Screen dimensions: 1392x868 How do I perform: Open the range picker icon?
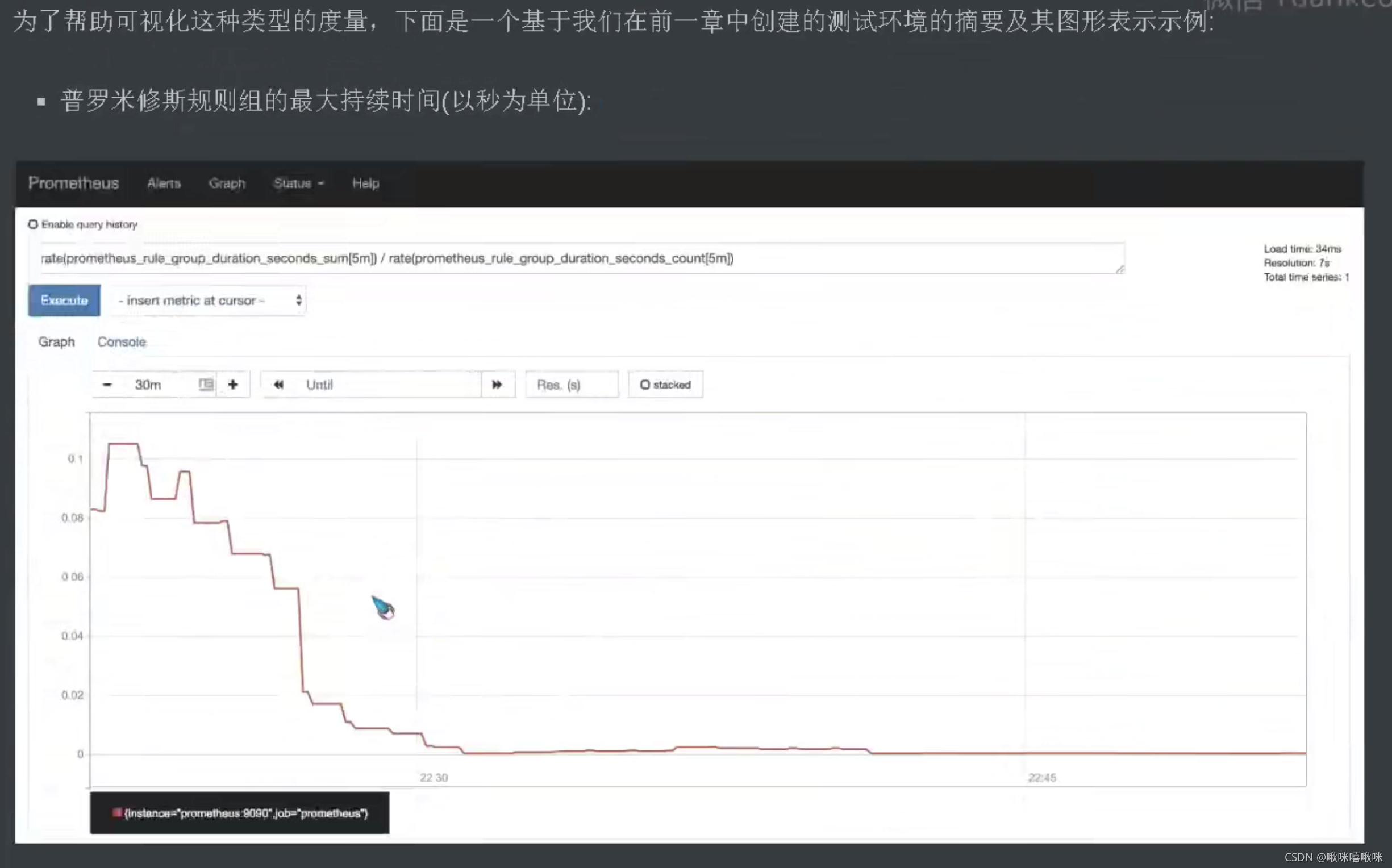[x=206, y=385]
